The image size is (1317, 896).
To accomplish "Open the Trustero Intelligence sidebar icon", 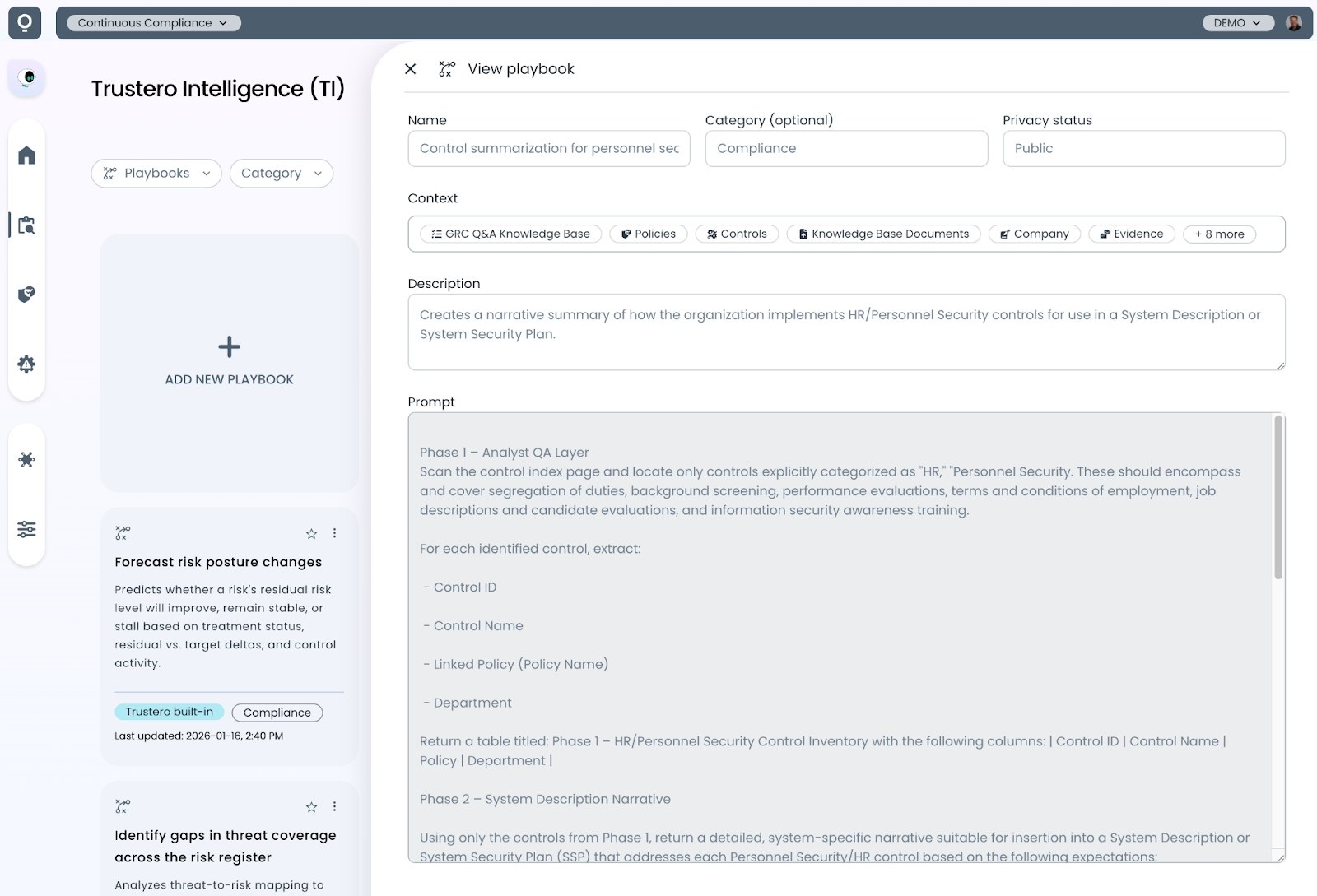I will [26, 78].
